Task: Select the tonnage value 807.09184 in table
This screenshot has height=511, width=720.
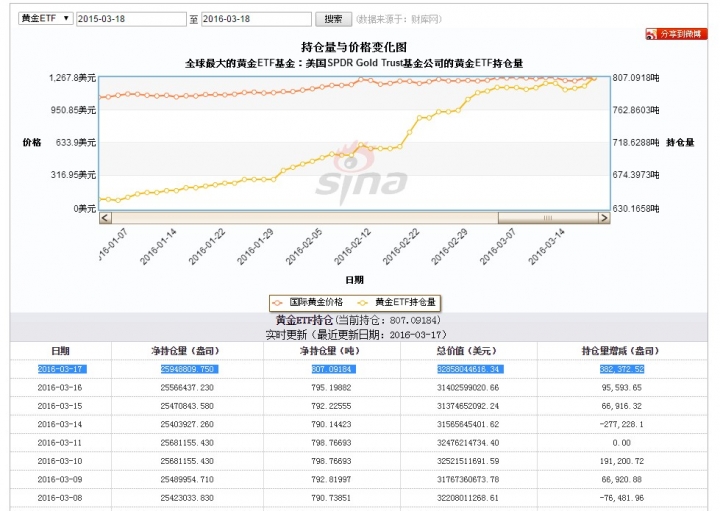Action: 333,369
